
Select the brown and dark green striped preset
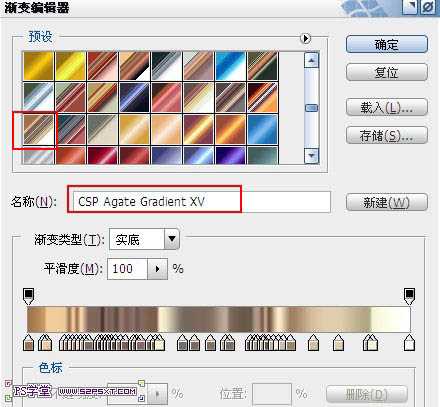[x=262, y=66]
